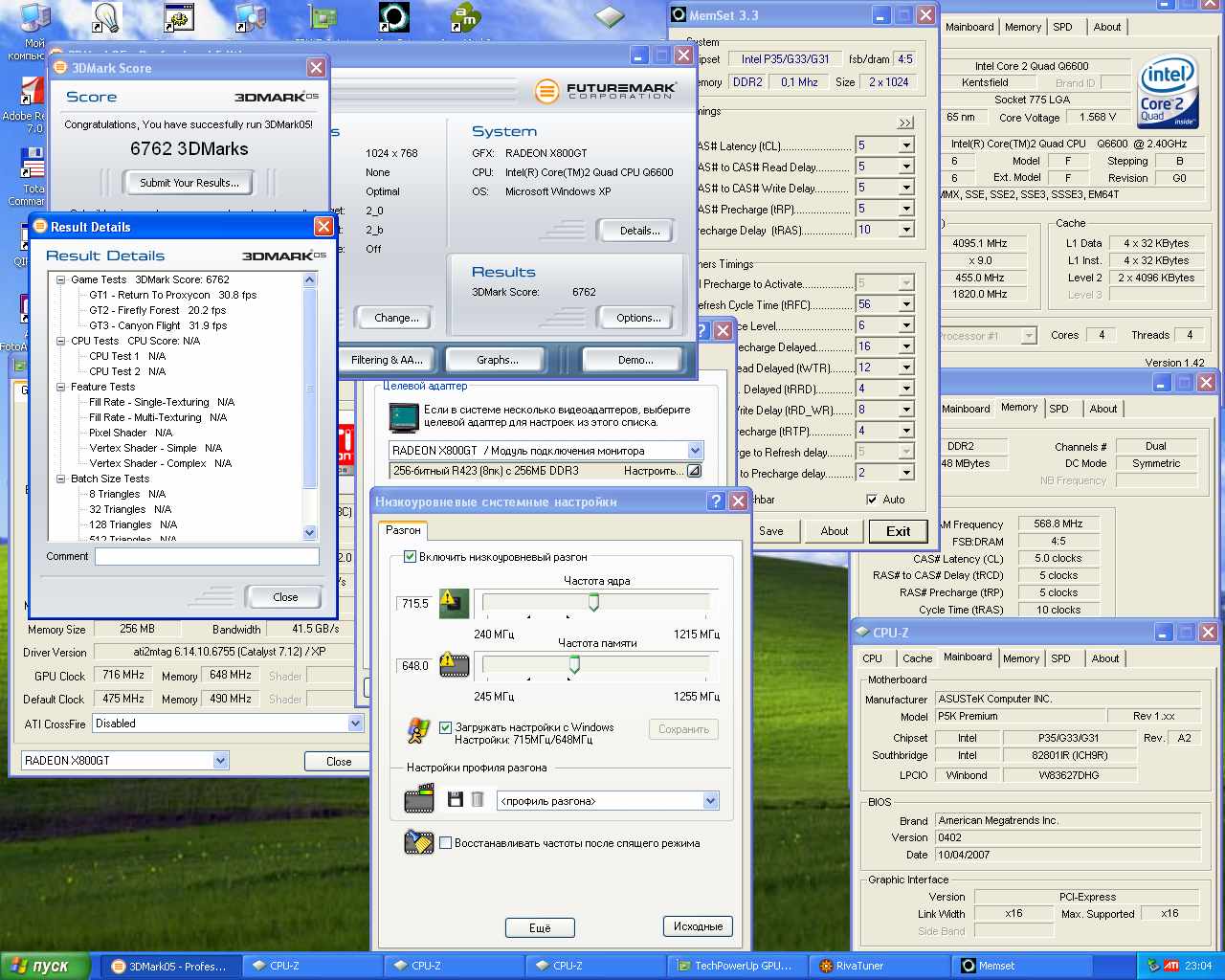This screenshot has height=980, width=1225.
Task: Switch to the Cache tab in CPU-Z
Action: tap(917, 658)
